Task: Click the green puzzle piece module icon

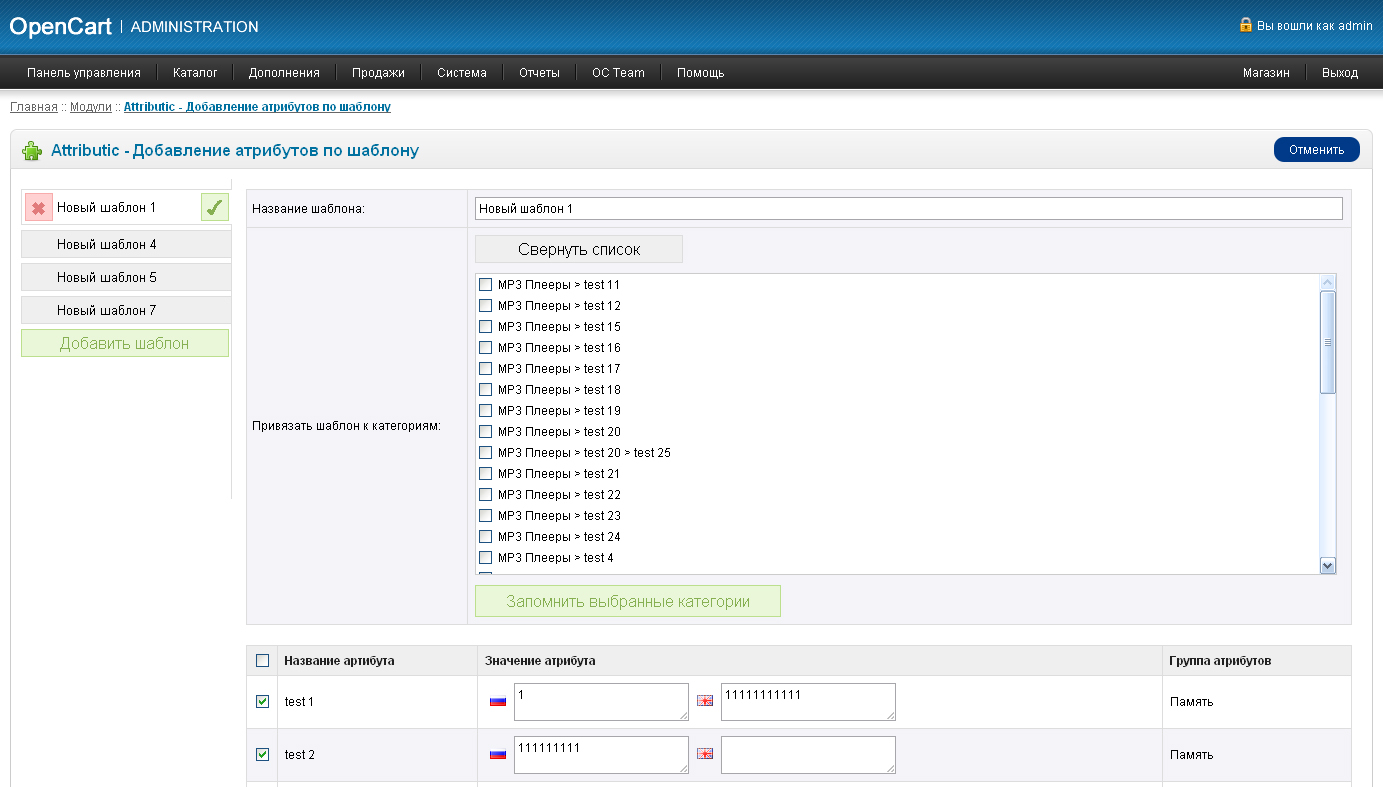Action: [x=32, y=151]
